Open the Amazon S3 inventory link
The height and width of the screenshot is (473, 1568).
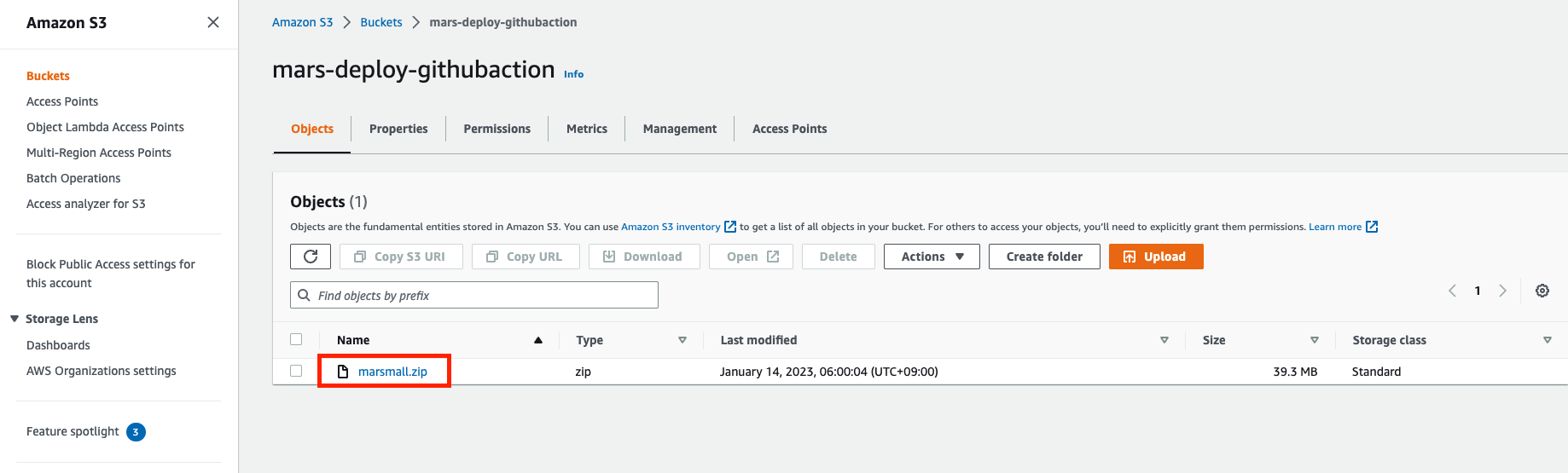(x=671, y=227)
